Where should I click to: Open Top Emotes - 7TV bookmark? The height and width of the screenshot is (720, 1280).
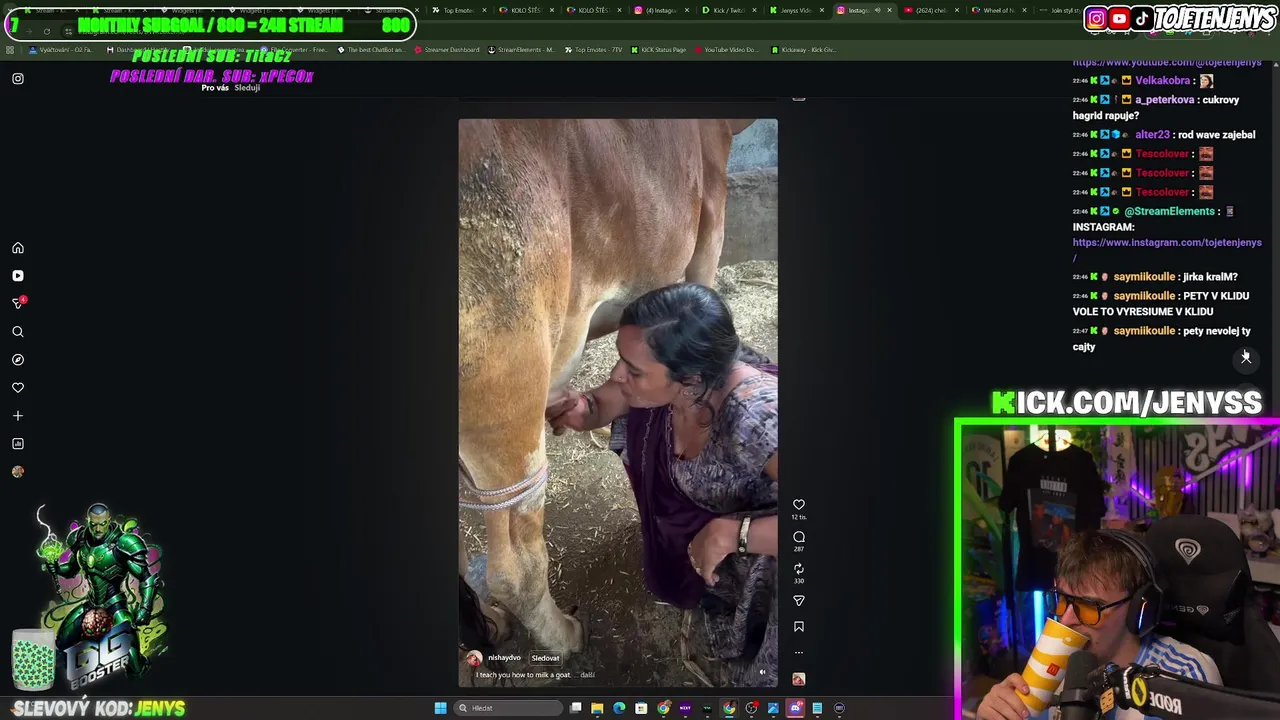click(x=595, y=50)
